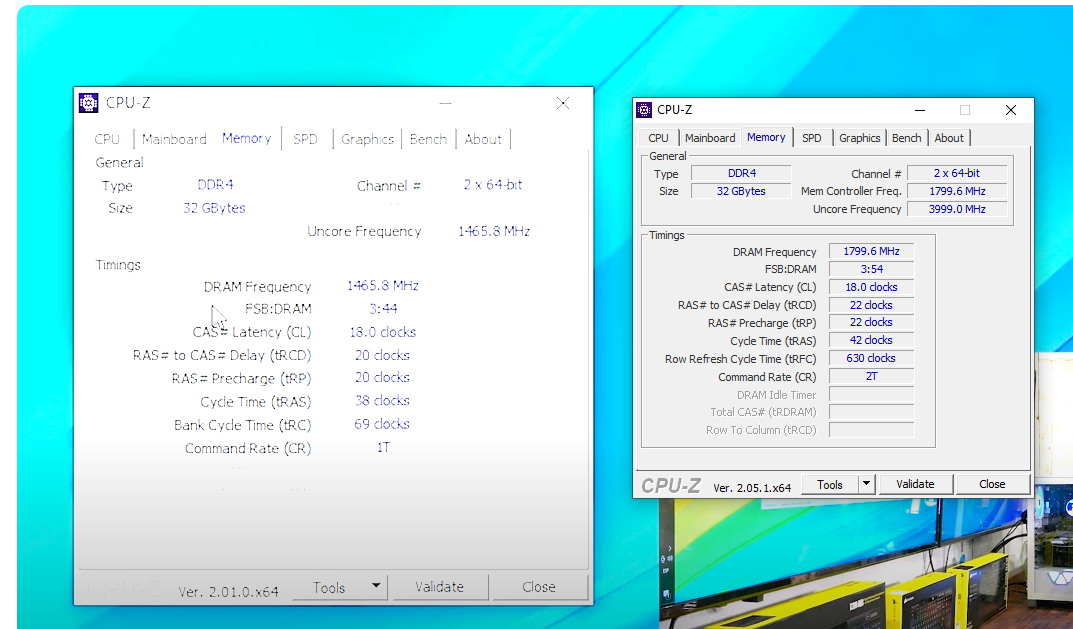The width and height of the screenshot is (1073, 629).
Task: Click the Channel # value 2 x 64-bit in right window
Action: coord(957,173)
